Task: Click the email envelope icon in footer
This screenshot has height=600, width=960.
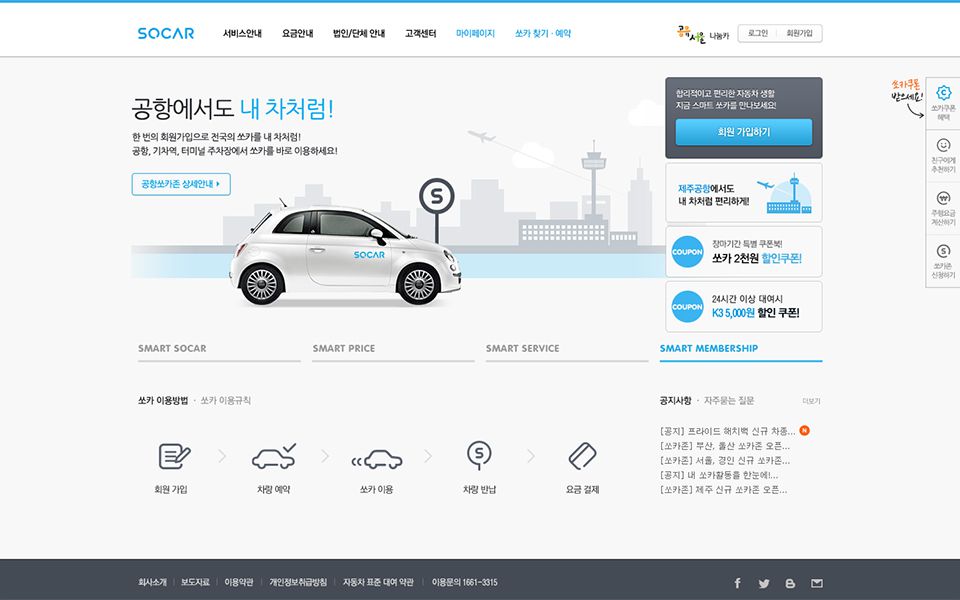Action: 817,583
